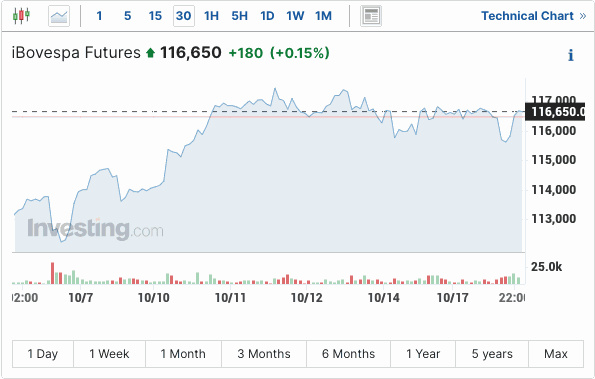Click the 25.0k volume axis label
Screen dimensions: 595x379
click(546, 267)
